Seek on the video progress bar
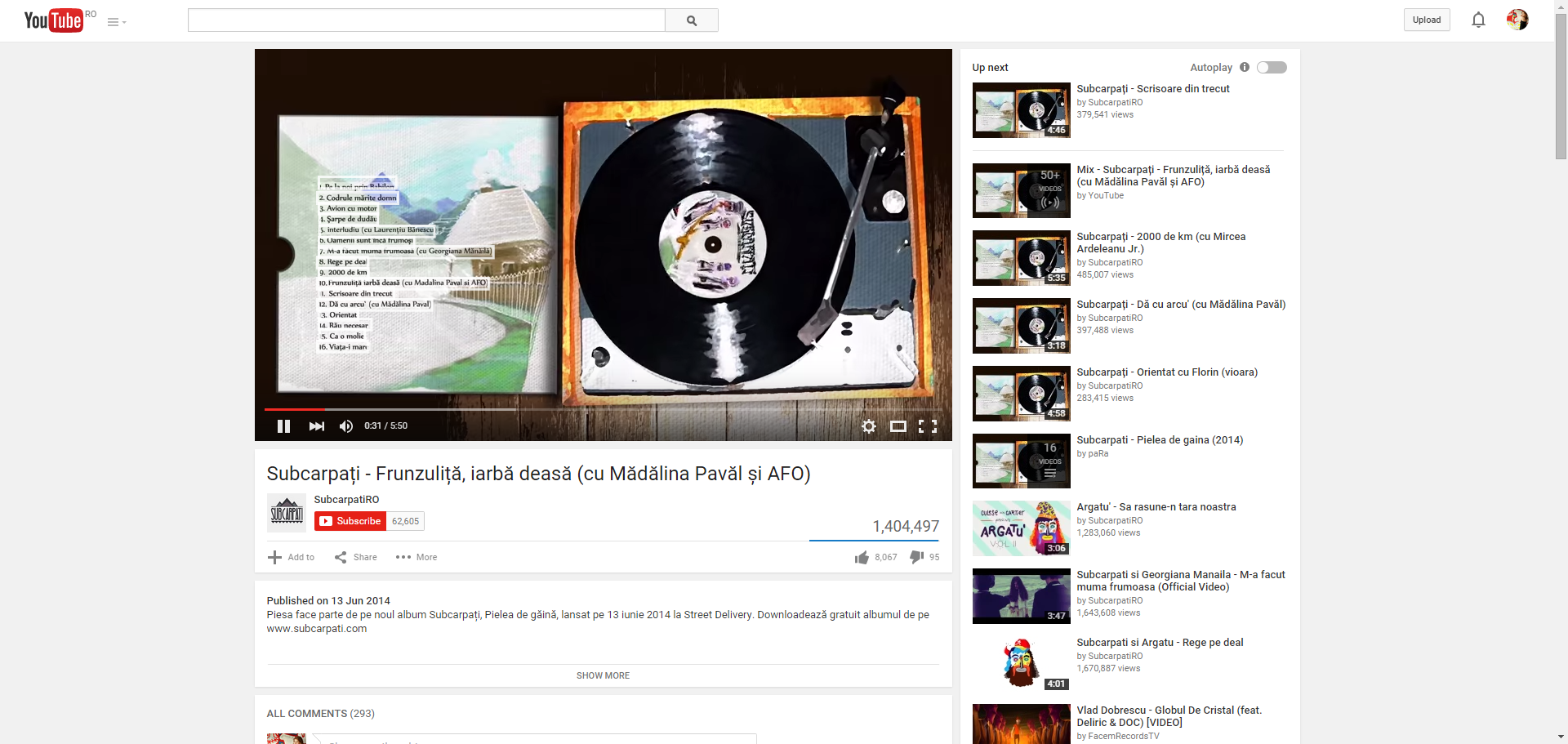 click(603, 409)
